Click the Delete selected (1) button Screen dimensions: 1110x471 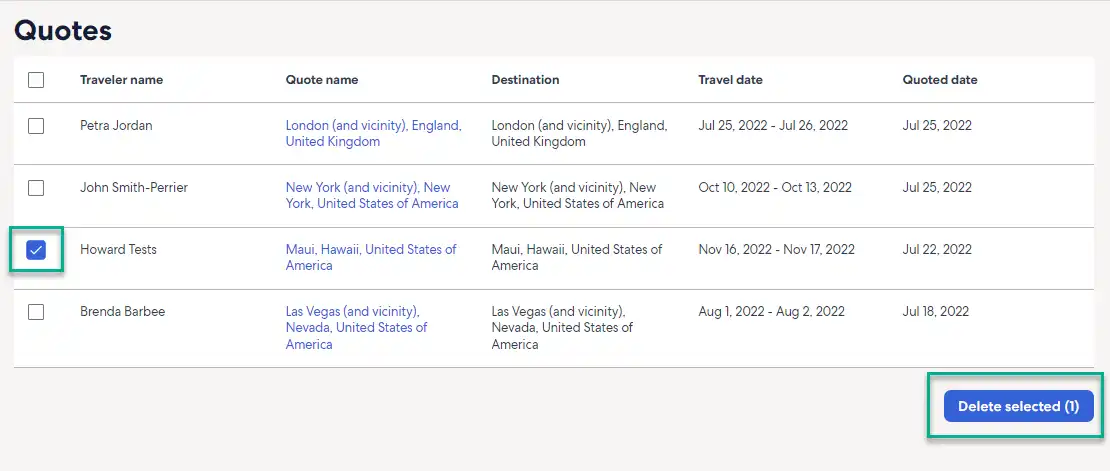1019,407
